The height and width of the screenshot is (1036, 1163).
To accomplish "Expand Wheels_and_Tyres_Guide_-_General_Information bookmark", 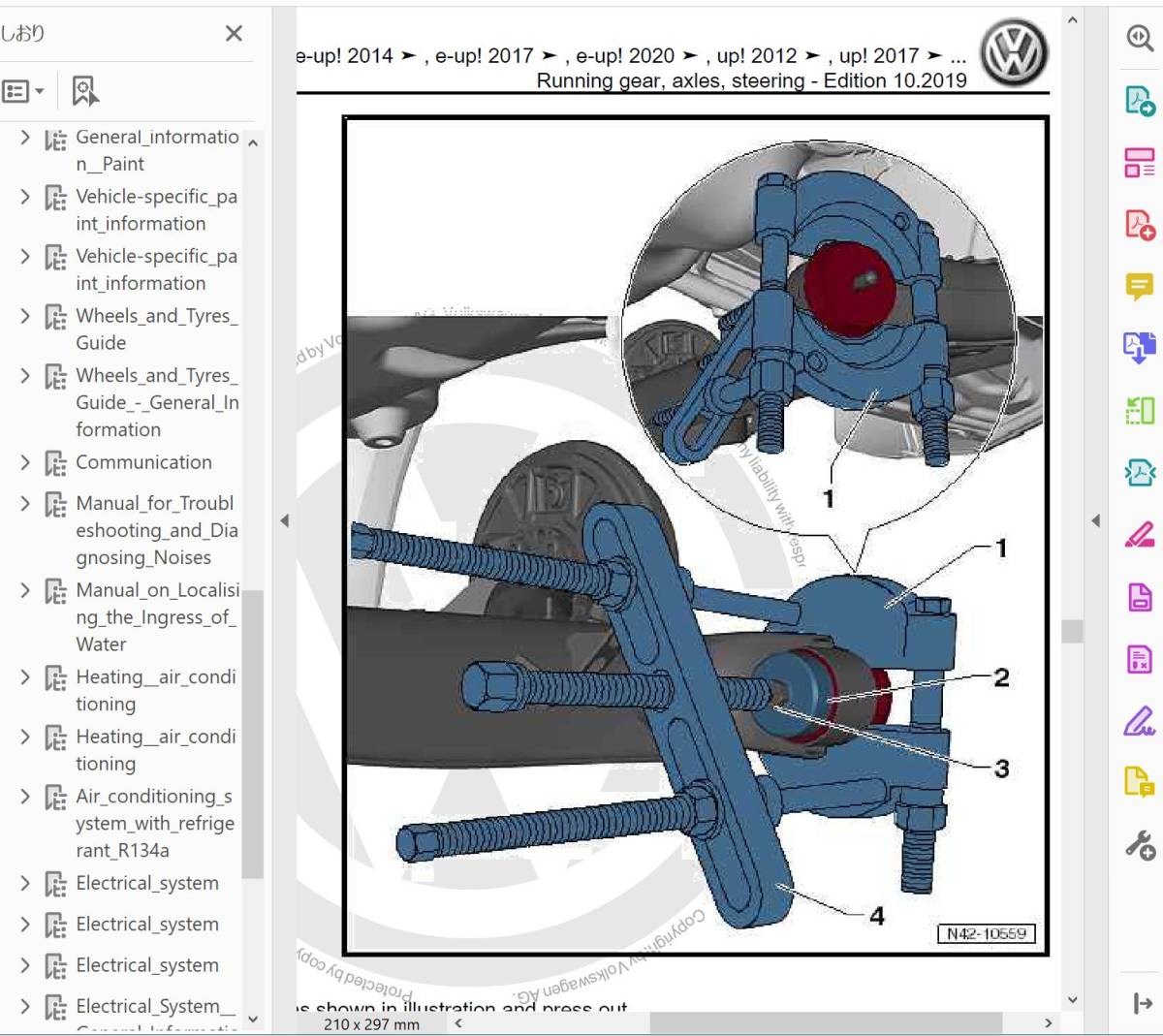I will 25,376.
